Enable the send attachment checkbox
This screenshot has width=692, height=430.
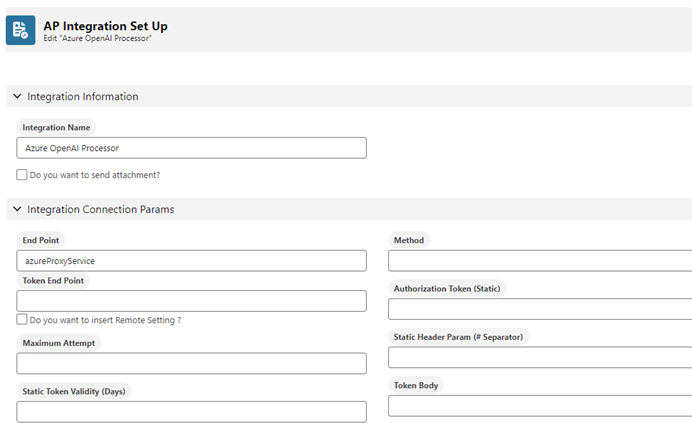point(22,174)
